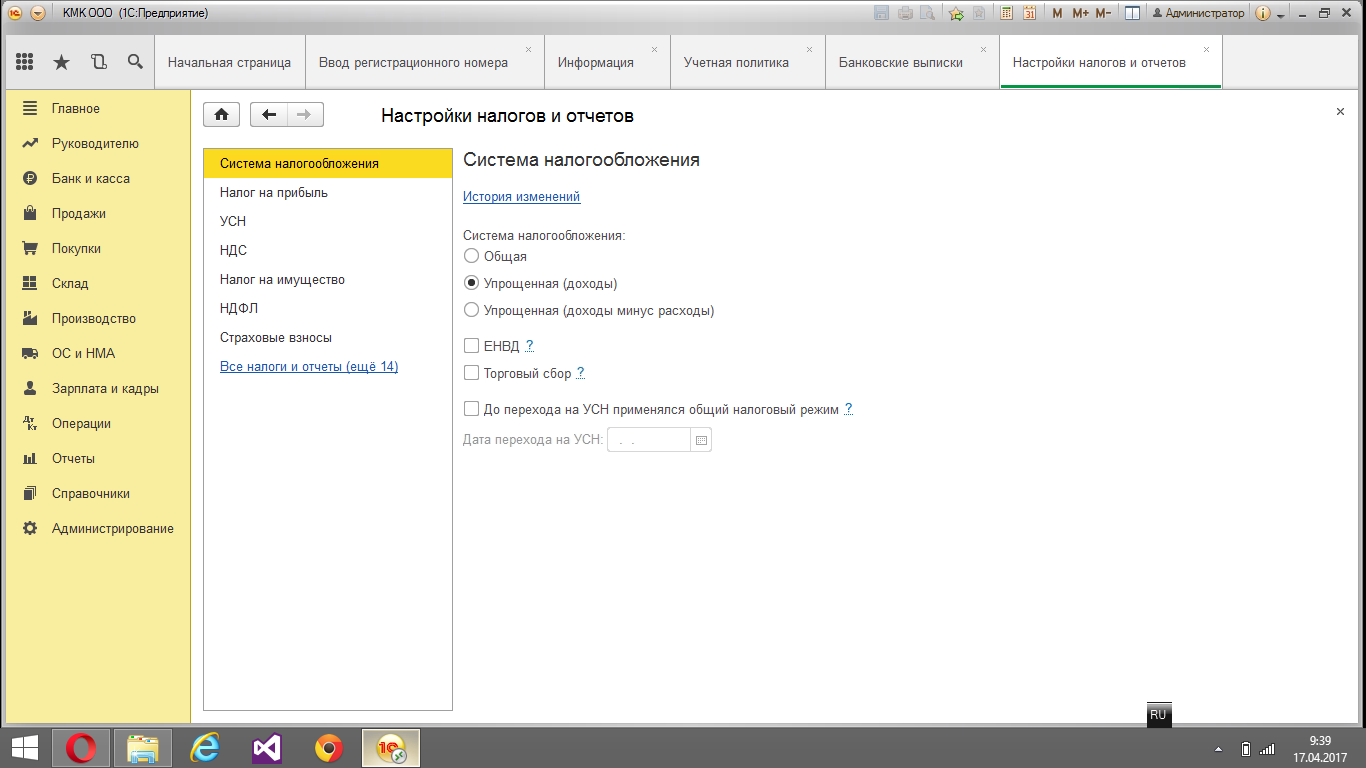The width and height of the screenshot is (1366, 768).
Task: Select "Упрощенная (доходы минус расходы)" radio button
Action: 472,311
